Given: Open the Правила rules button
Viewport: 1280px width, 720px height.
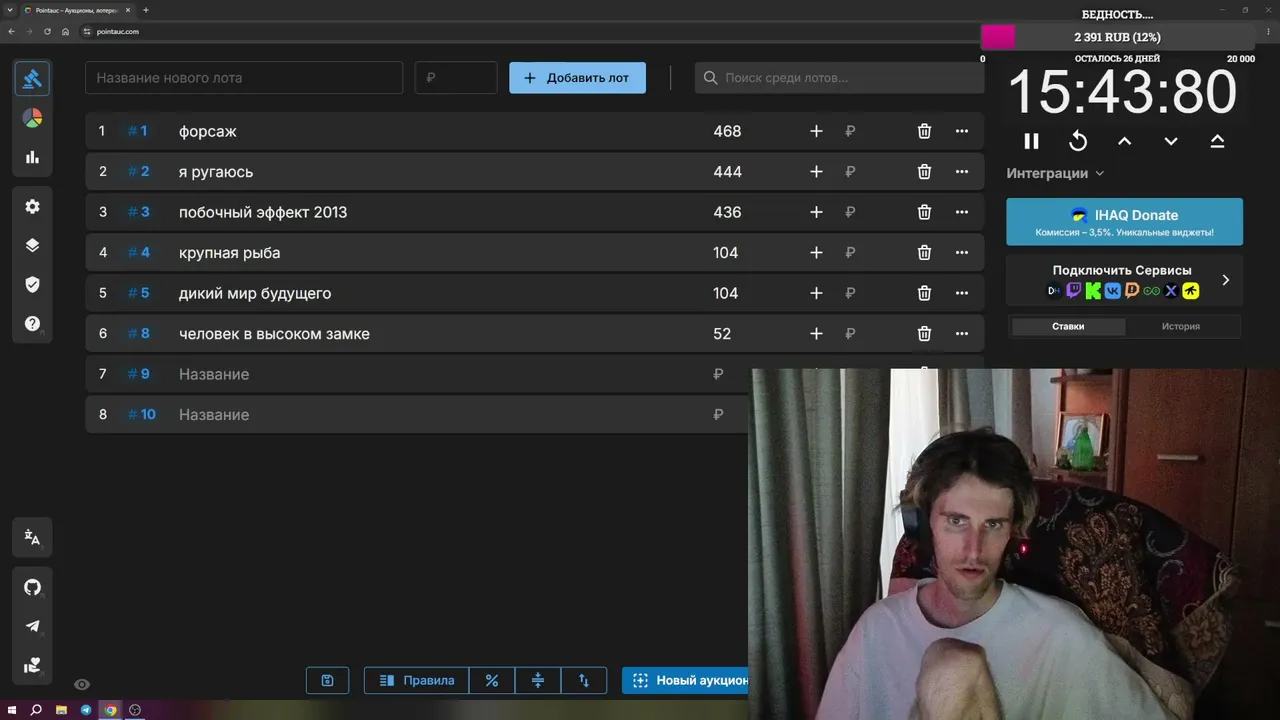Looking at the screenshot, I should (416, 680).
